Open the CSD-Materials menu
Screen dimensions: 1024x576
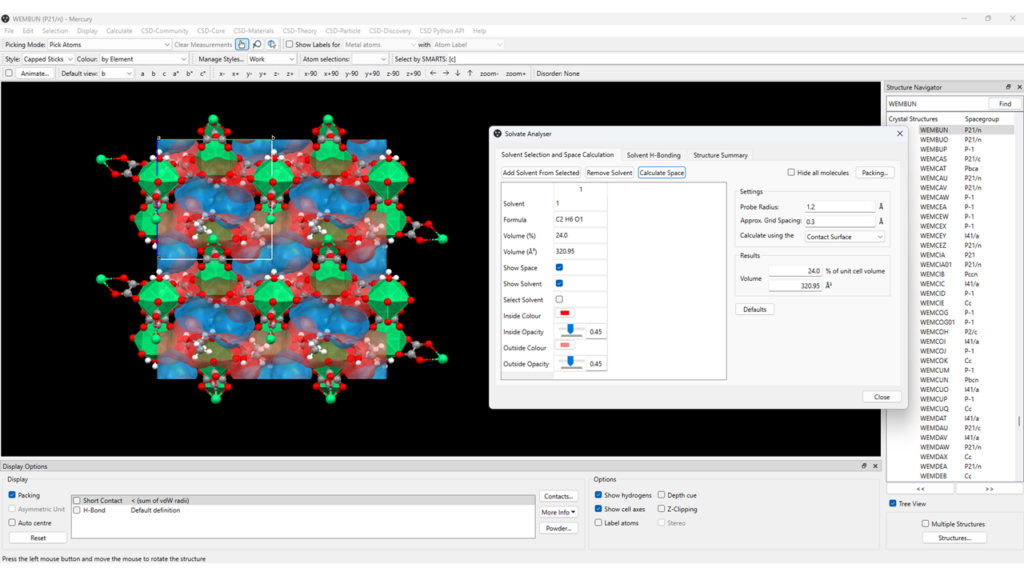point(254,31)
